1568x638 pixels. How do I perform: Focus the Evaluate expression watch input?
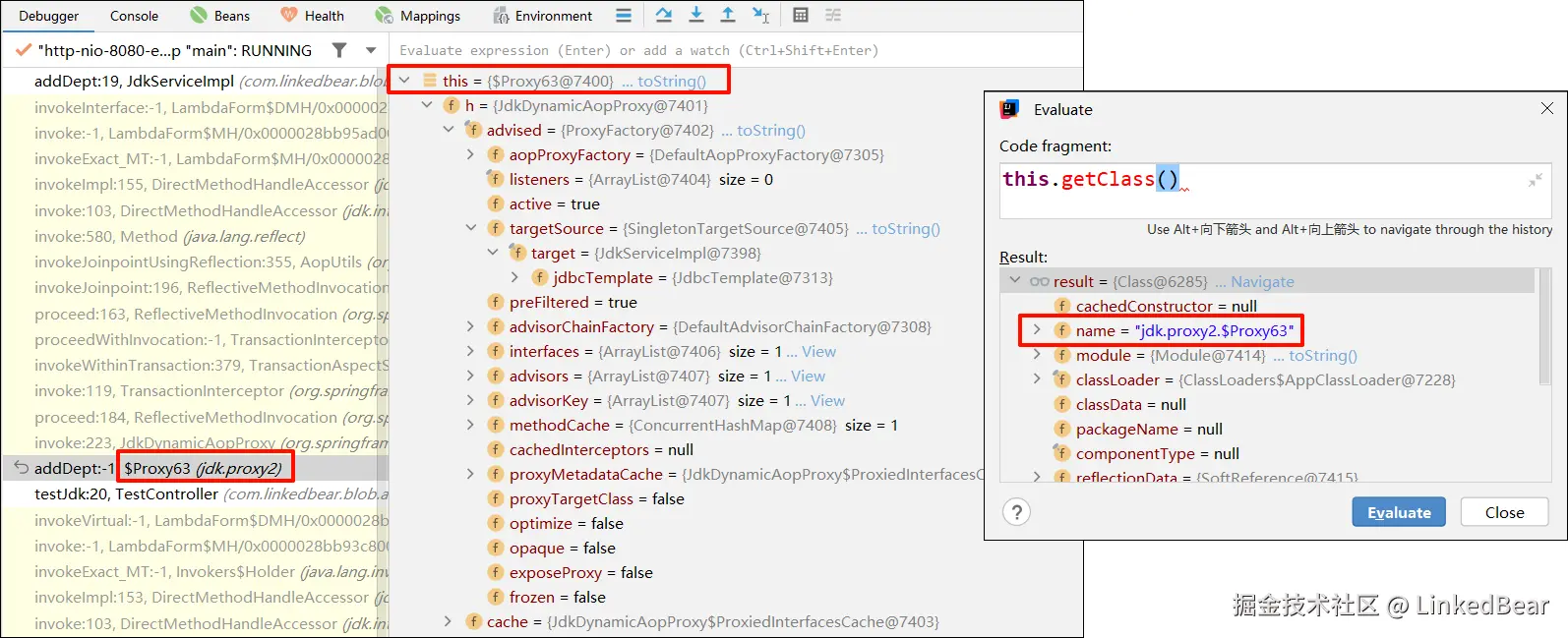click(736, 50)
